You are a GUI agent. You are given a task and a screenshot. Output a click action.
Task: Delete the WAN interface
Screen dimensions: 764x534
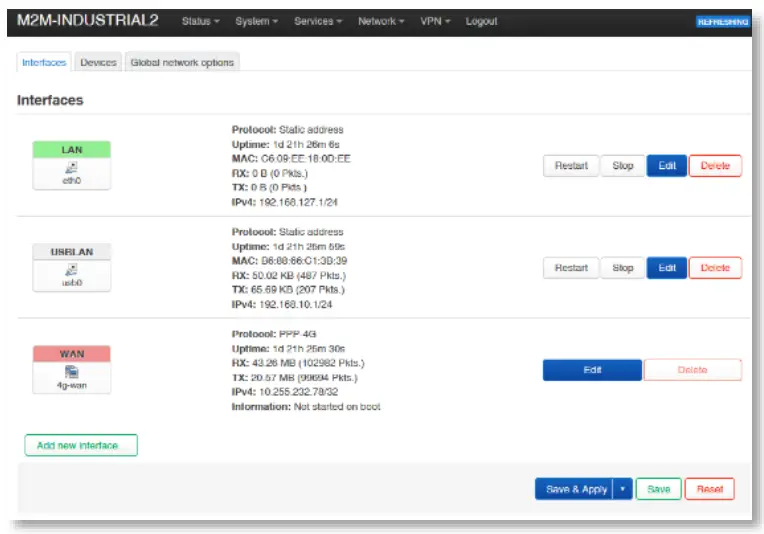pyautogui.click(x=692, y=370)
